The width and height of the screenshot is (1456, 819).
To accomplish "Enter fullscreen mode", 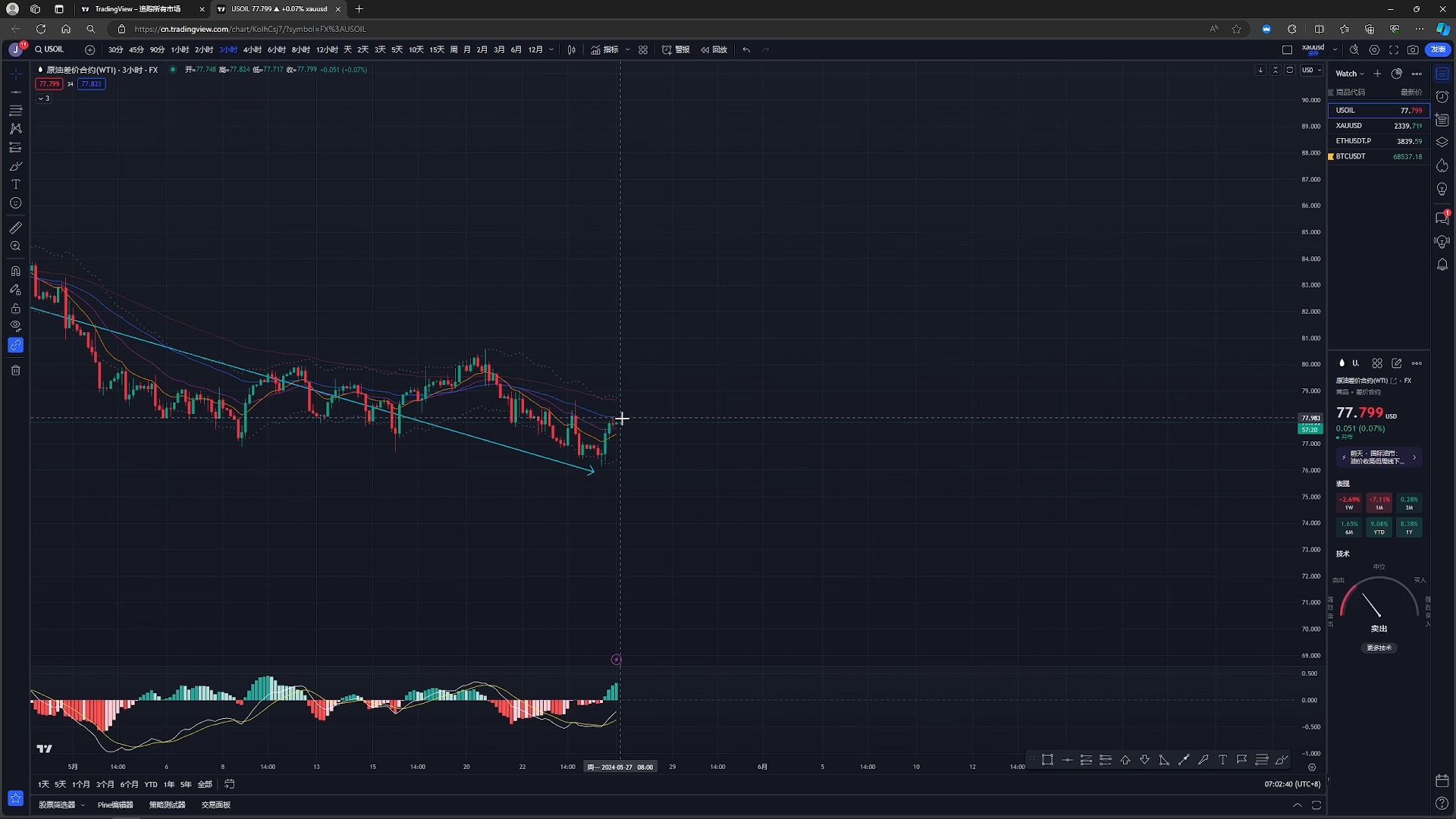I will pyautogui.click(x=1394, y=50).
